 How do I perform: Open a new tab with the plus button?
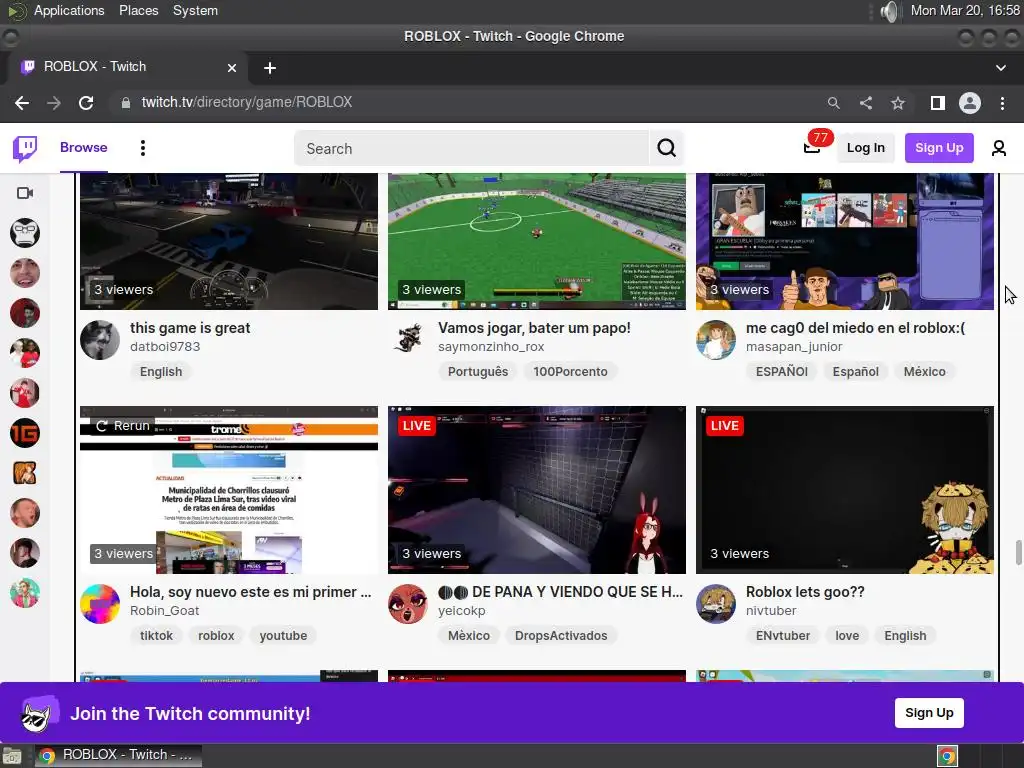point(270,68)
